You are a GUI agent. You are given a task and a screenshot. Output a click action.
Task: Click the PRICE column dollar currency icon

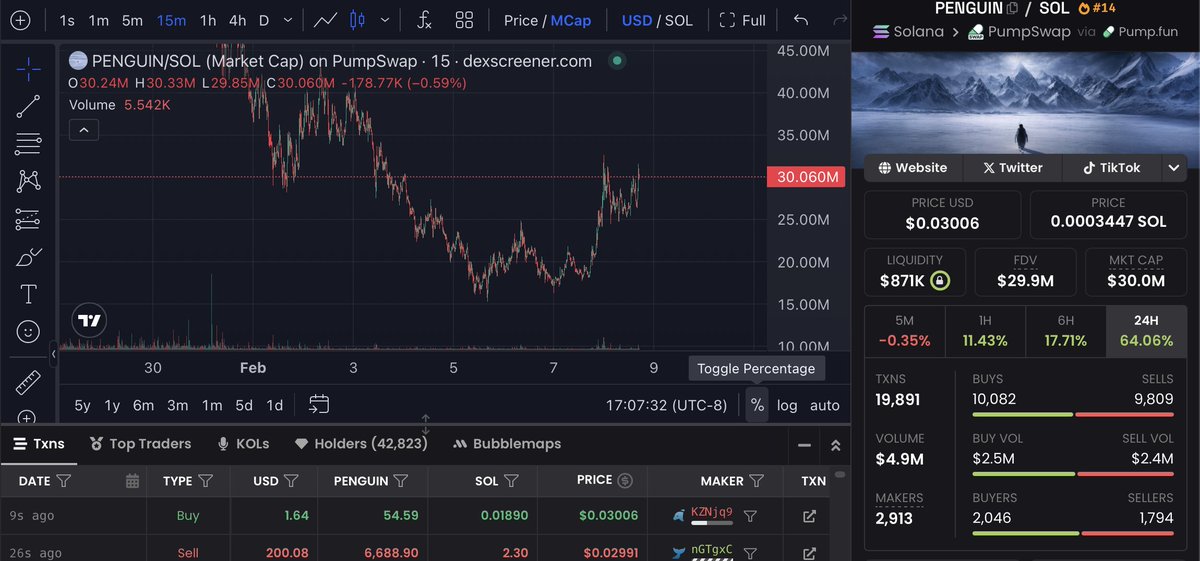point(626,481)
